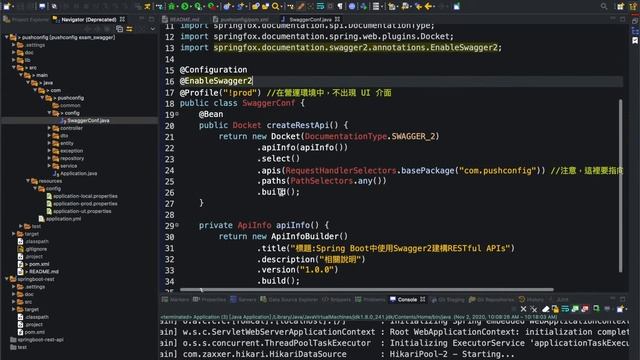This screenshot has width=640, height=360.
Task: Switch to README.md editor tab
Action: [180, 19]
